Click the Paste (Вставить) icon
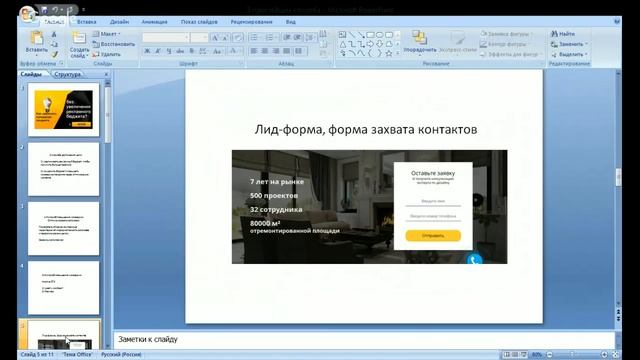 [36, 38]
